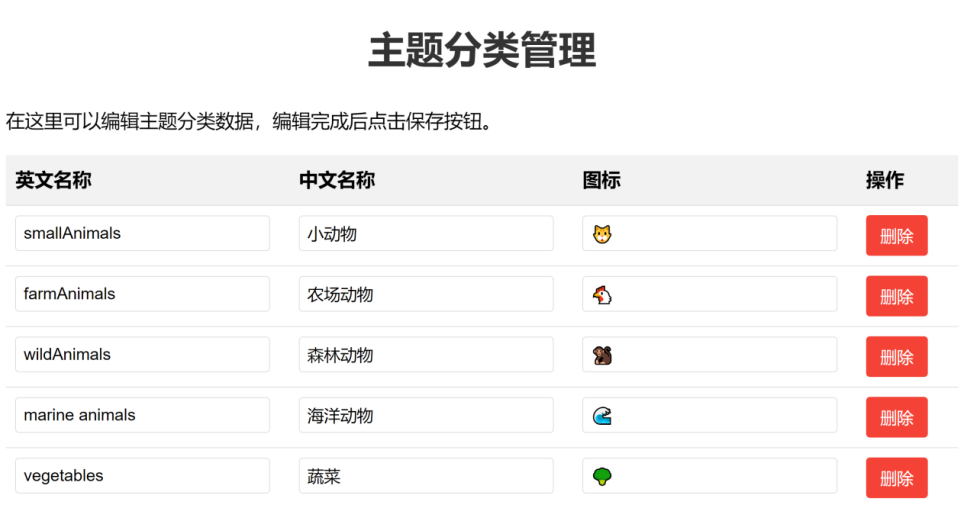Delete the farmAnimals category
Viewport: 968px width, 506px height.
(x=896, y=296)
